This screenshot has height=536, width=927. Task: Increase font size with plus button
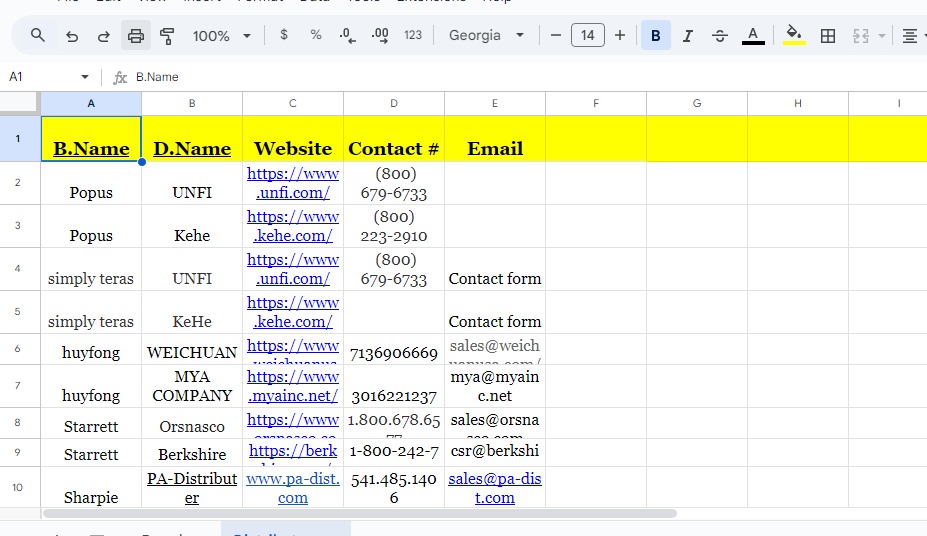[620, 35]
